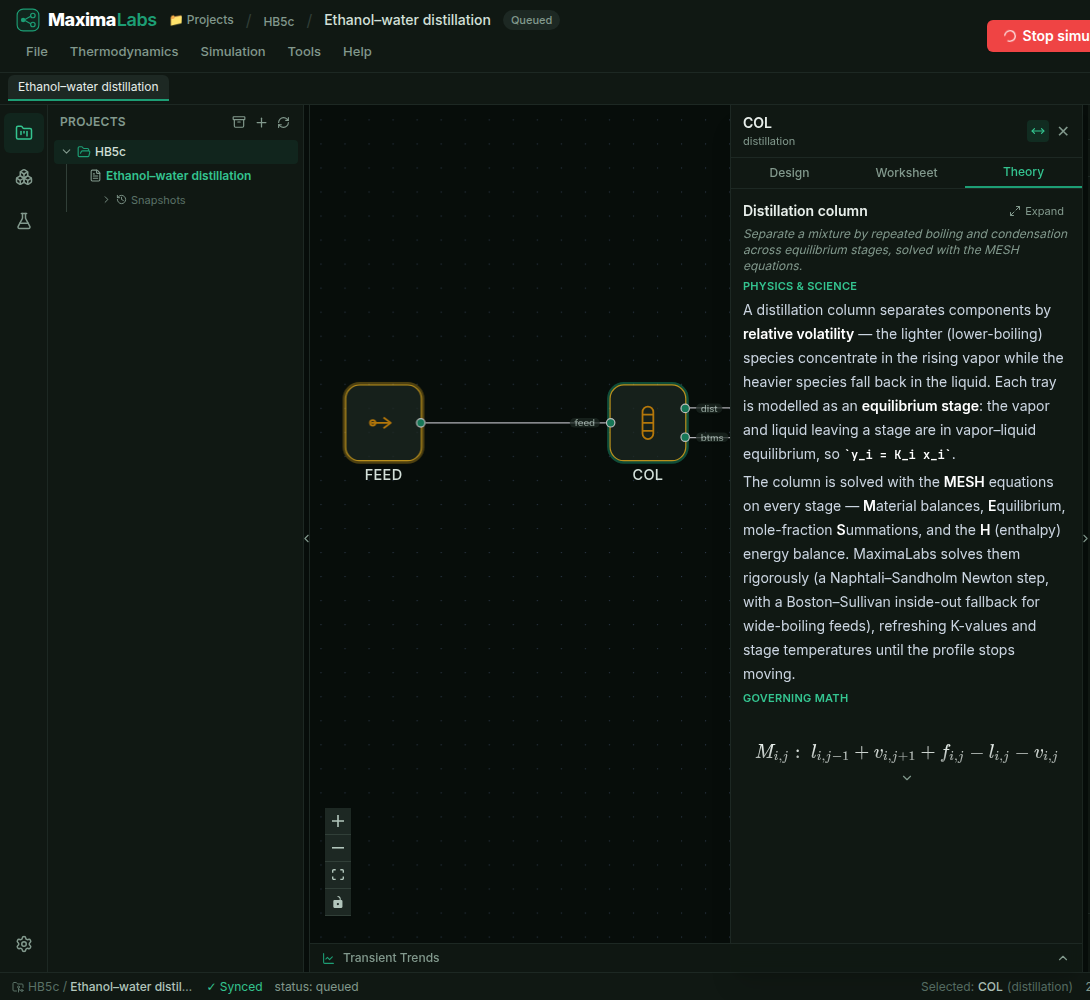1090x1000 pixels.
Task: Click the MaximaLabs logo icon
Action: tap(28, 19)
